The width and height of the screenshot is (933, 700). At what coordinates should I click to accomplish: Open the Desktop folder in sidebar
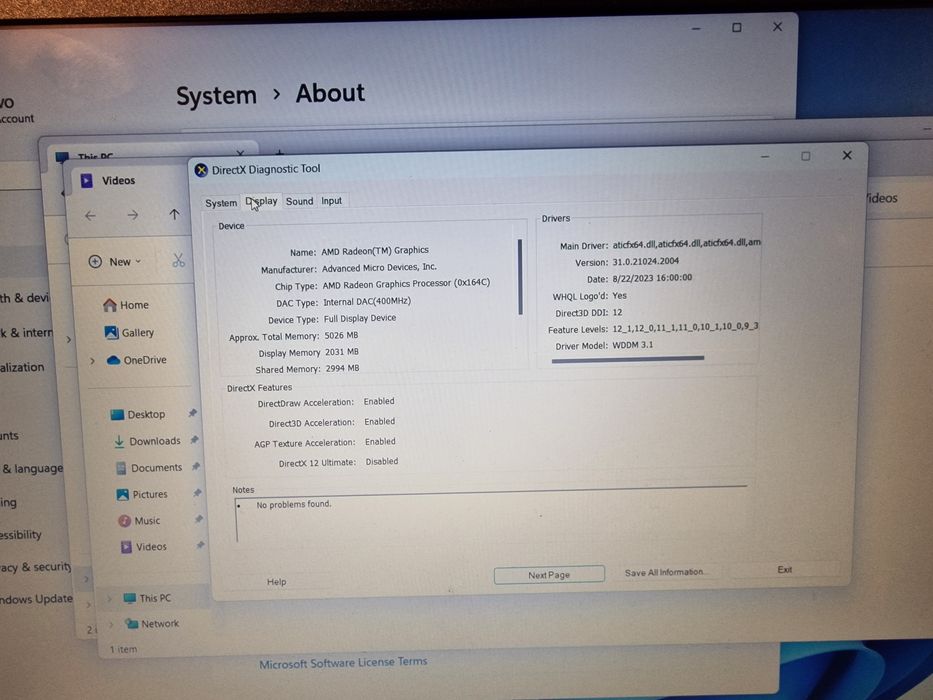[x=138, y=414]
